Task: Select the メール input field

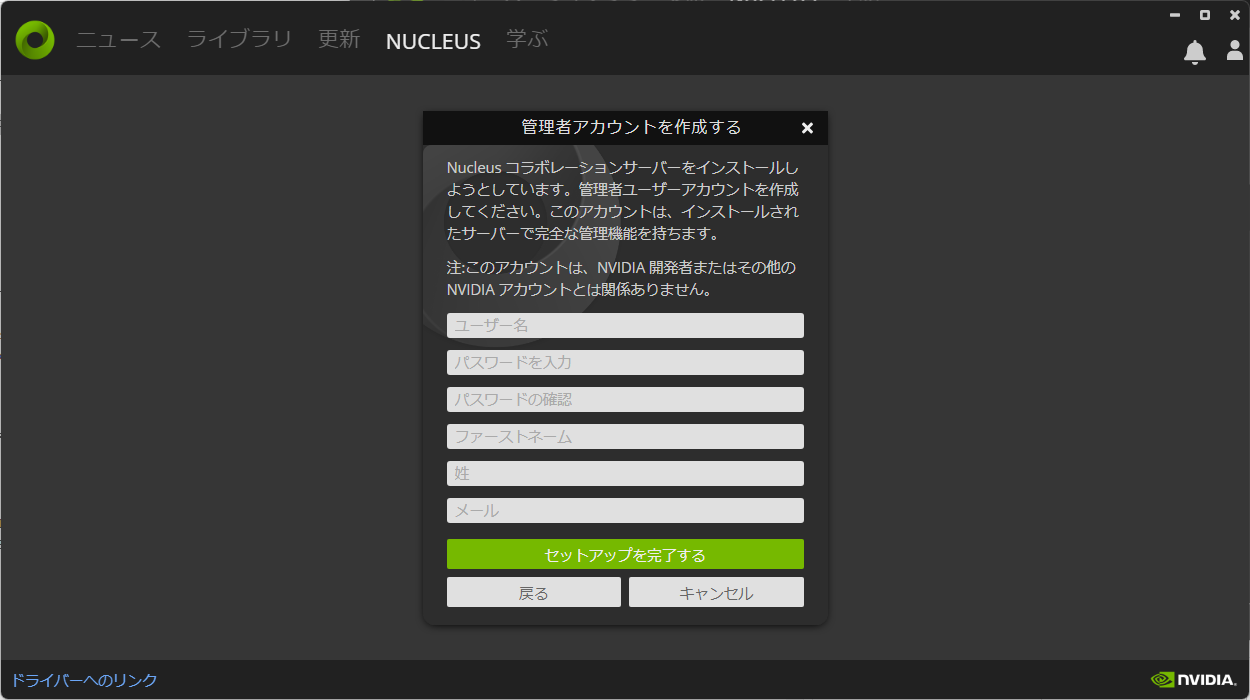Action: (x=625, y=510)
